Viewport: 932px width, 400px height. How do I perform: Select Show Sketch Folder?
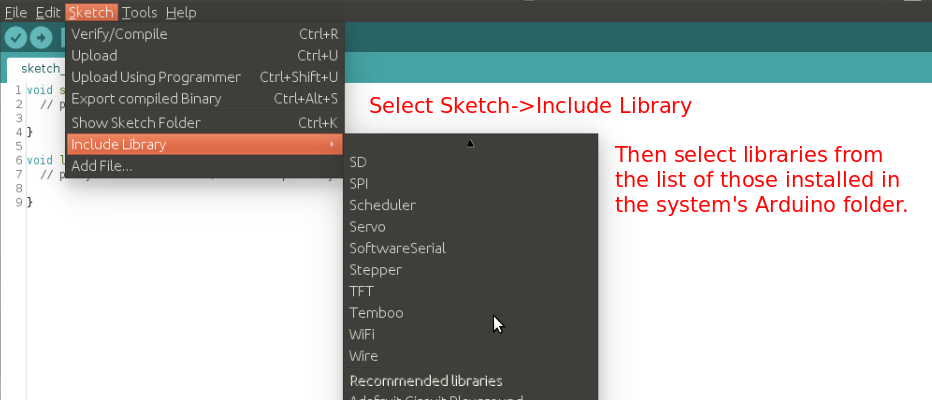coord(136,122)
